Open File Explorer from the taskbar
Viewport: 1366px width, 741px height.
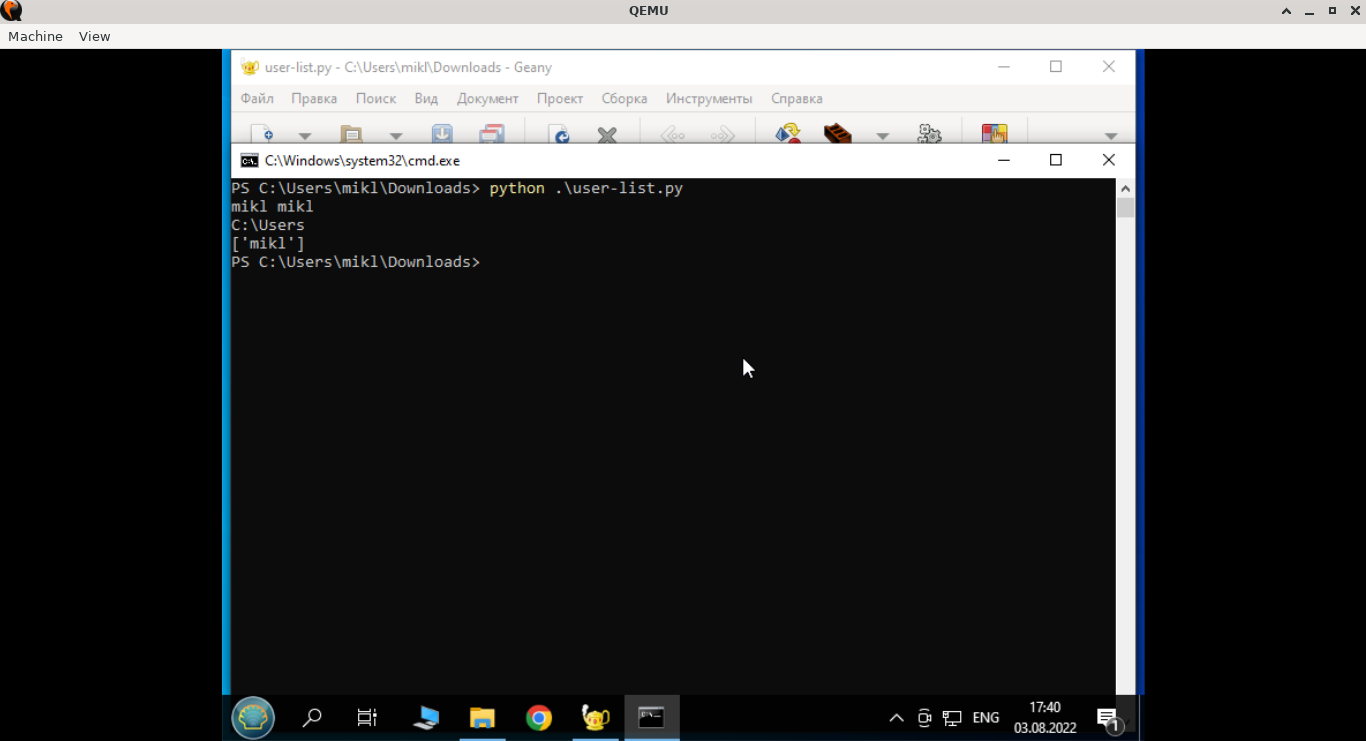click(482, 717)
